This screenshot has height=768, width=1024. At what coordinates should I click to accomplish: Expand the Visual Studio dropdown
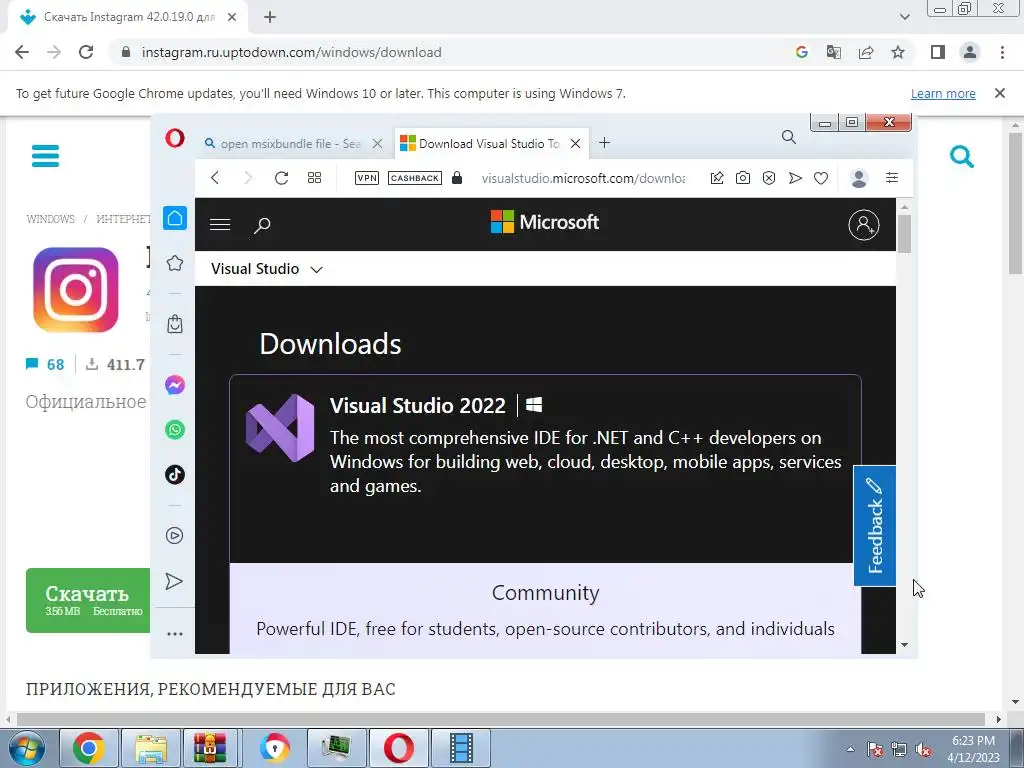(x=266, y=269)
